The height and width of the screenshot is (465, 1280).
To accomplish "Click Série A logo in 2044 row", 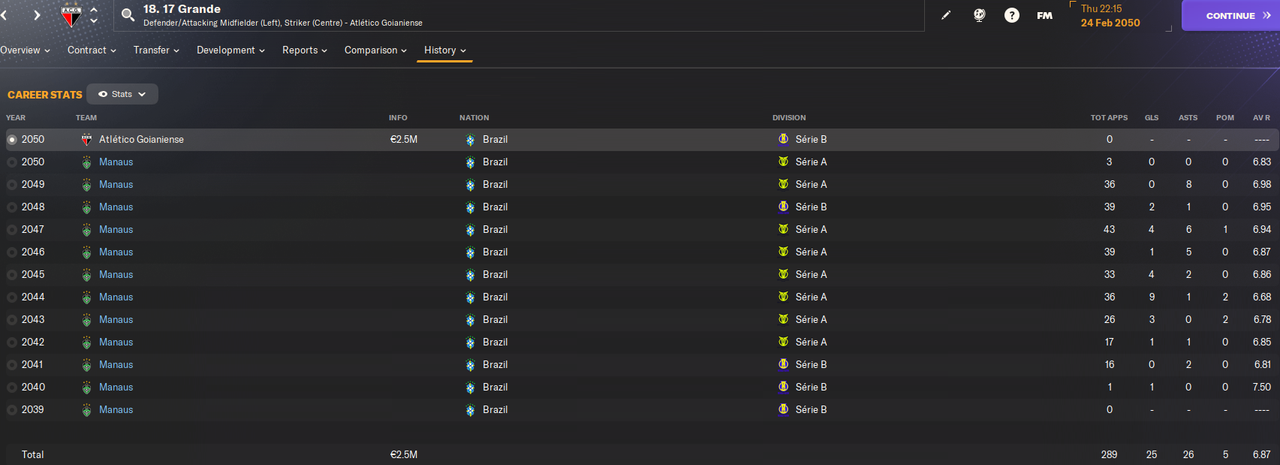I will pos(783,297).
